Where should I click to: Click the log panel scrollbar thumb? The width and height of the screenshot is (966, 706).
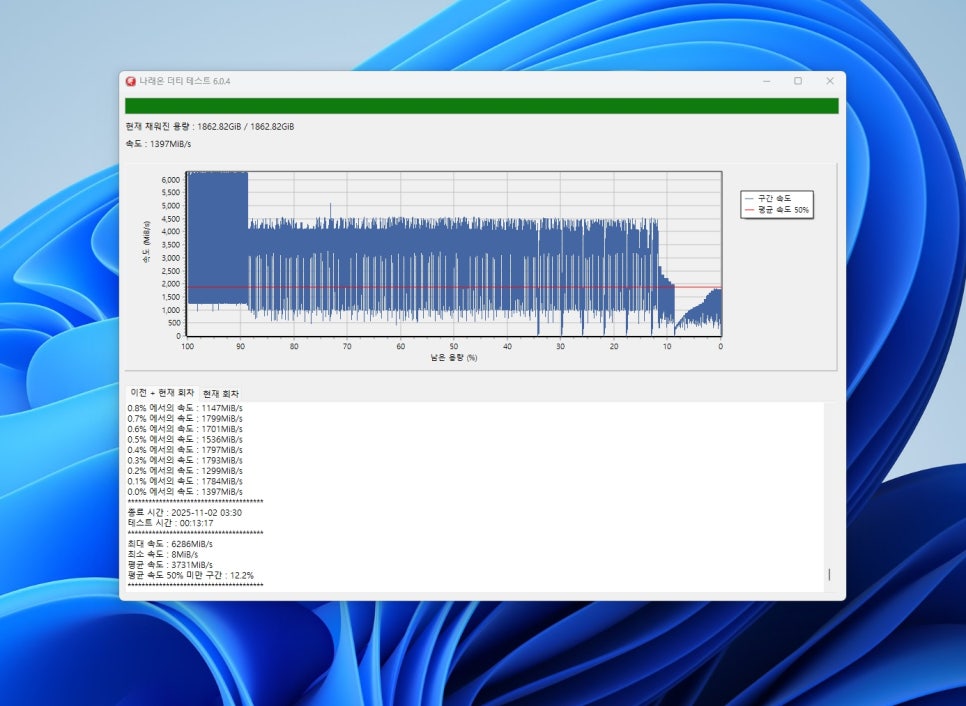pos(829,575)
